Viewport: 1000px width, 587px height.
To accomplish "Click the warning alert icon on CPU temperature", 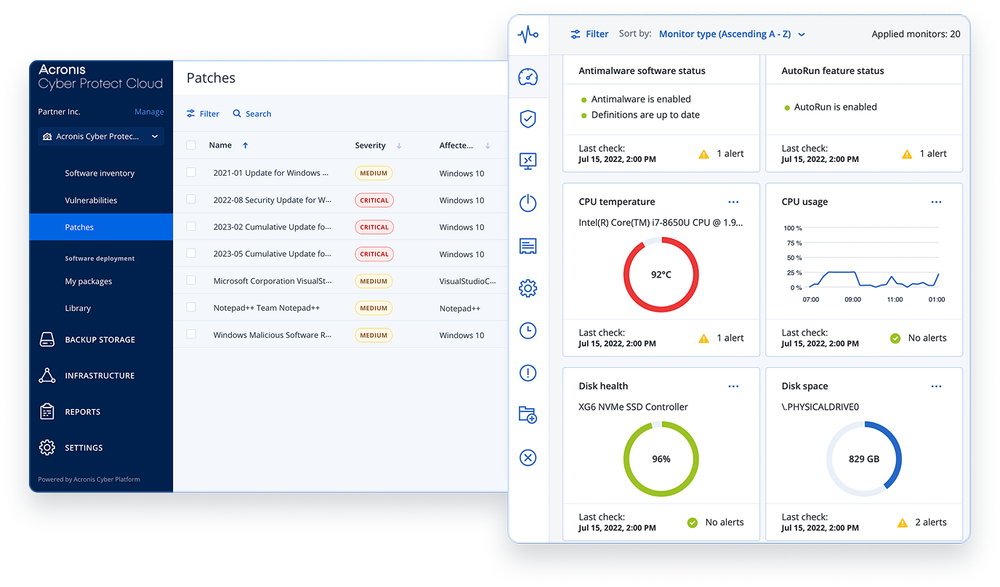I will pyautogui.click(x=704, y=338).
